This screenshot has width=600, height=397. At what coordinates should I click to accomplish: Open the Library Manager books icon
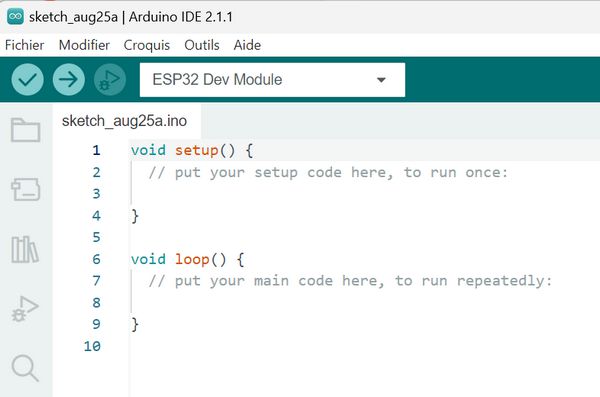[x=25, y=250]
